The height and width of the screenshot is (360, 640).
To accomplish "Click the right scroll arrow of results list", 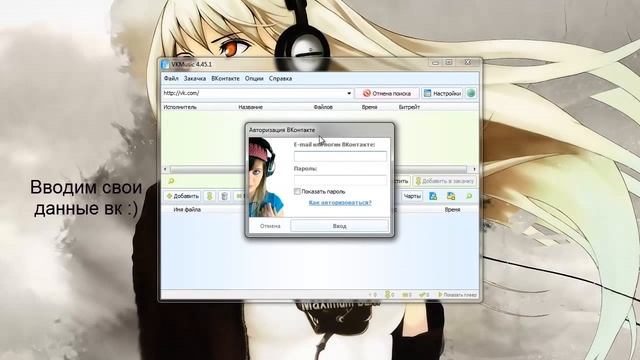I will [x=474, y=169].
